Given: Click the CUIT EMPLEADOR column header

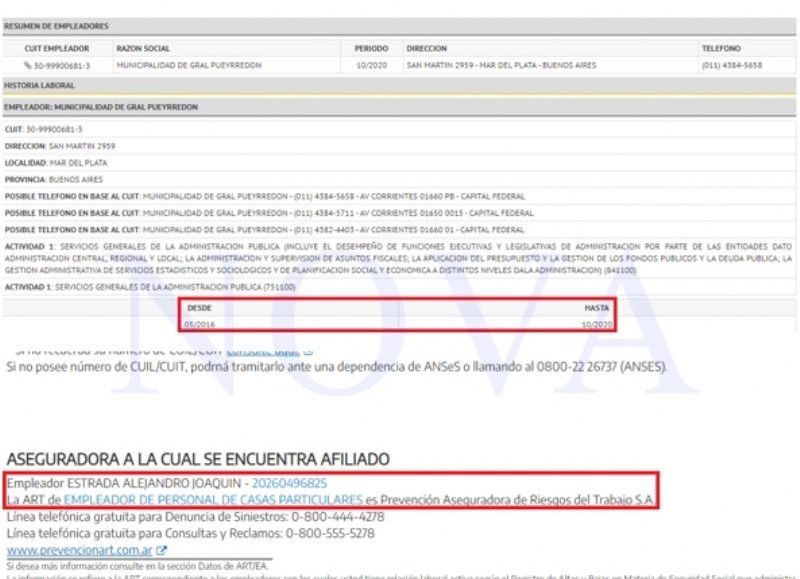Looking at the screenshot, I should [57, 48].
